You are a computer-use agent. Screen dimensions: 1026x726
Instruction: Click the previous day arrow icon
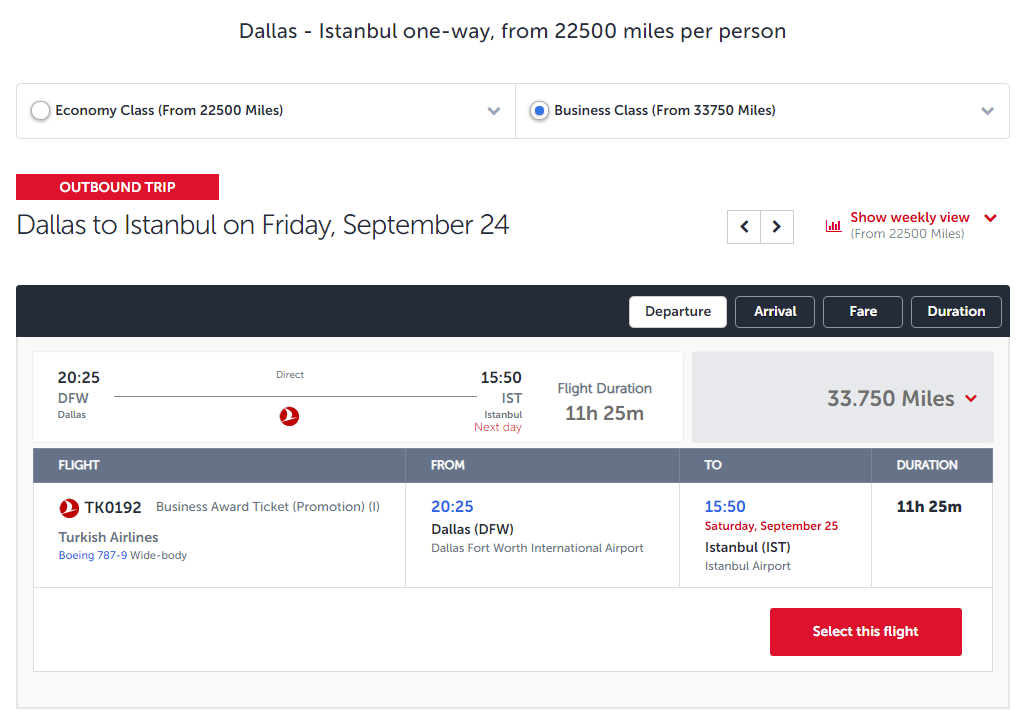coord(744,227)
